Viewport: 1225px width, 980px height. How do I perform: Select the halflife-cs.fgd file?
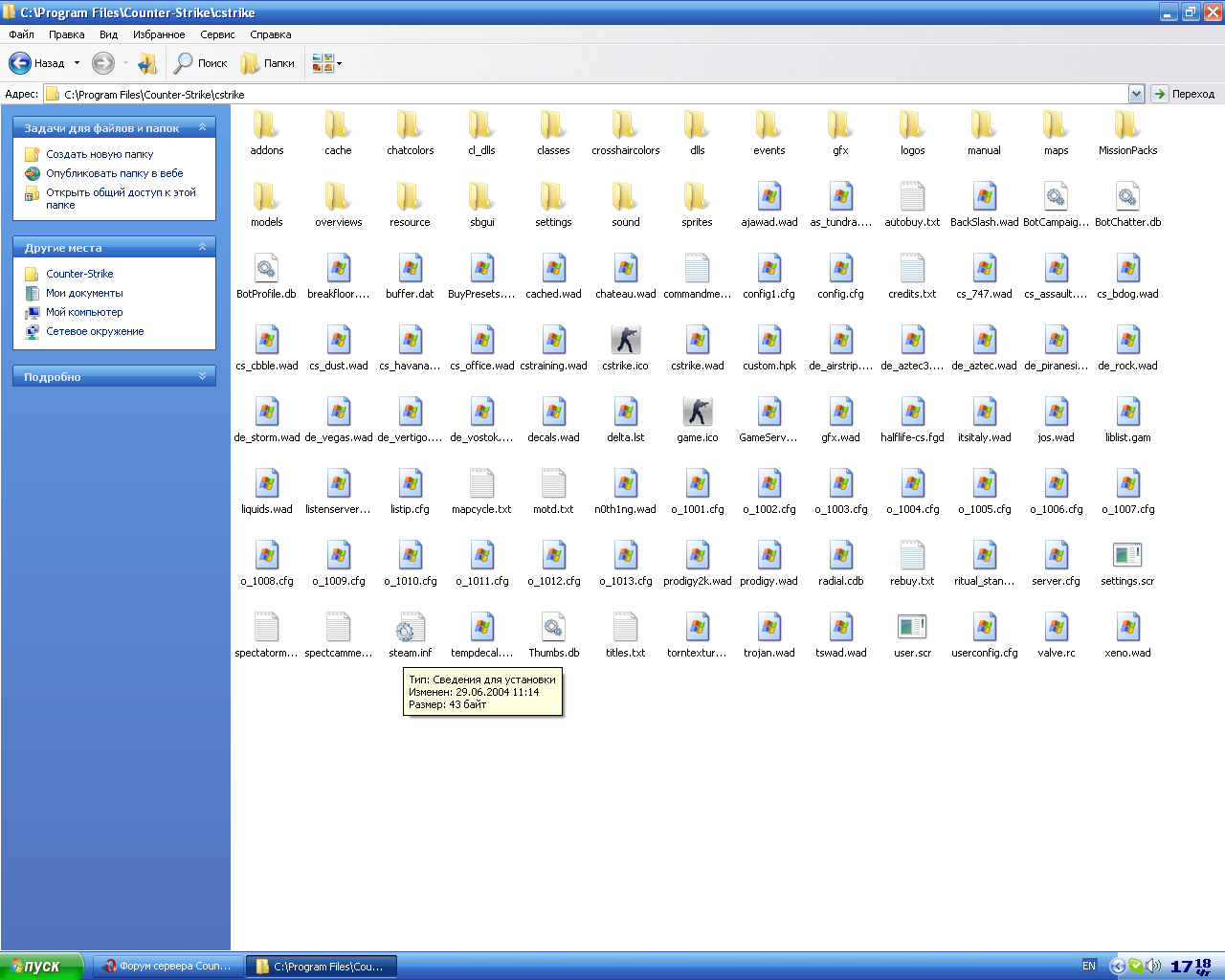pyautogui.click(x=912, y=420)
